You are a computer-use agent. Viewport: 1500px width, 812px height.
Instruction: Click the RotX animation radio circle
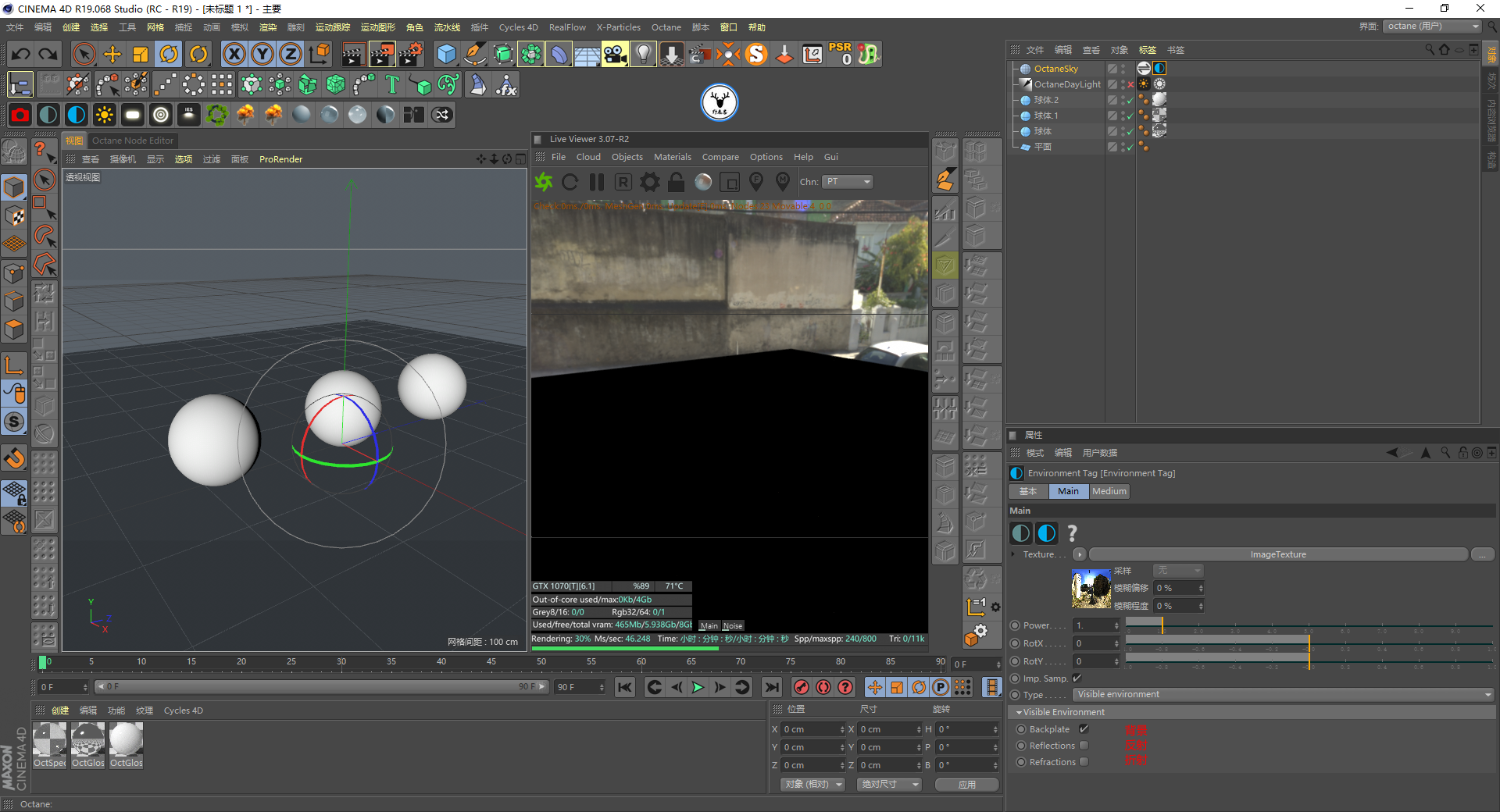point(1015,643)
